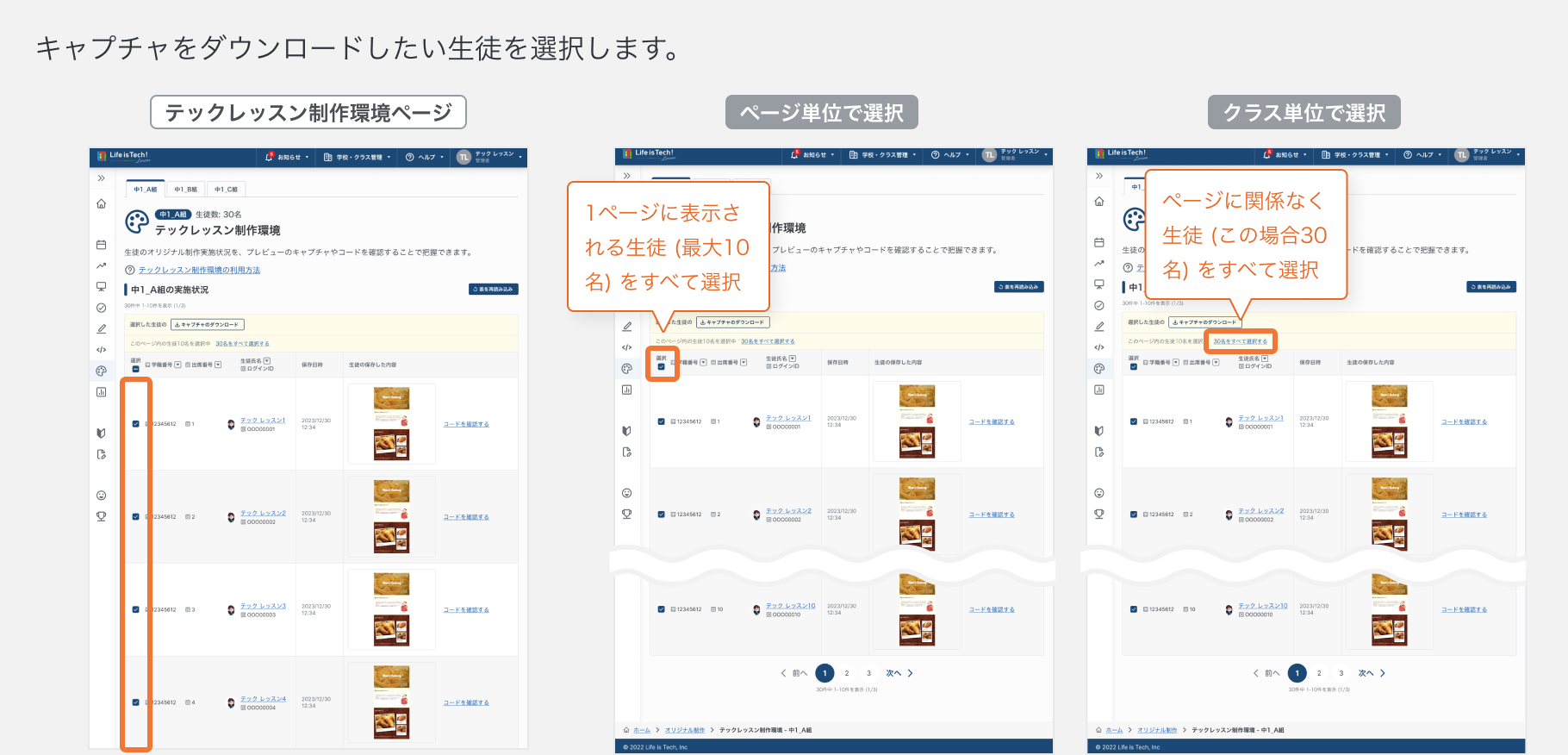Image resolution: width=1568 pixels, height=755 pixels.
Task: Open お知らせ dropdown in left screenshot header
Action: (x=287, y=157)
